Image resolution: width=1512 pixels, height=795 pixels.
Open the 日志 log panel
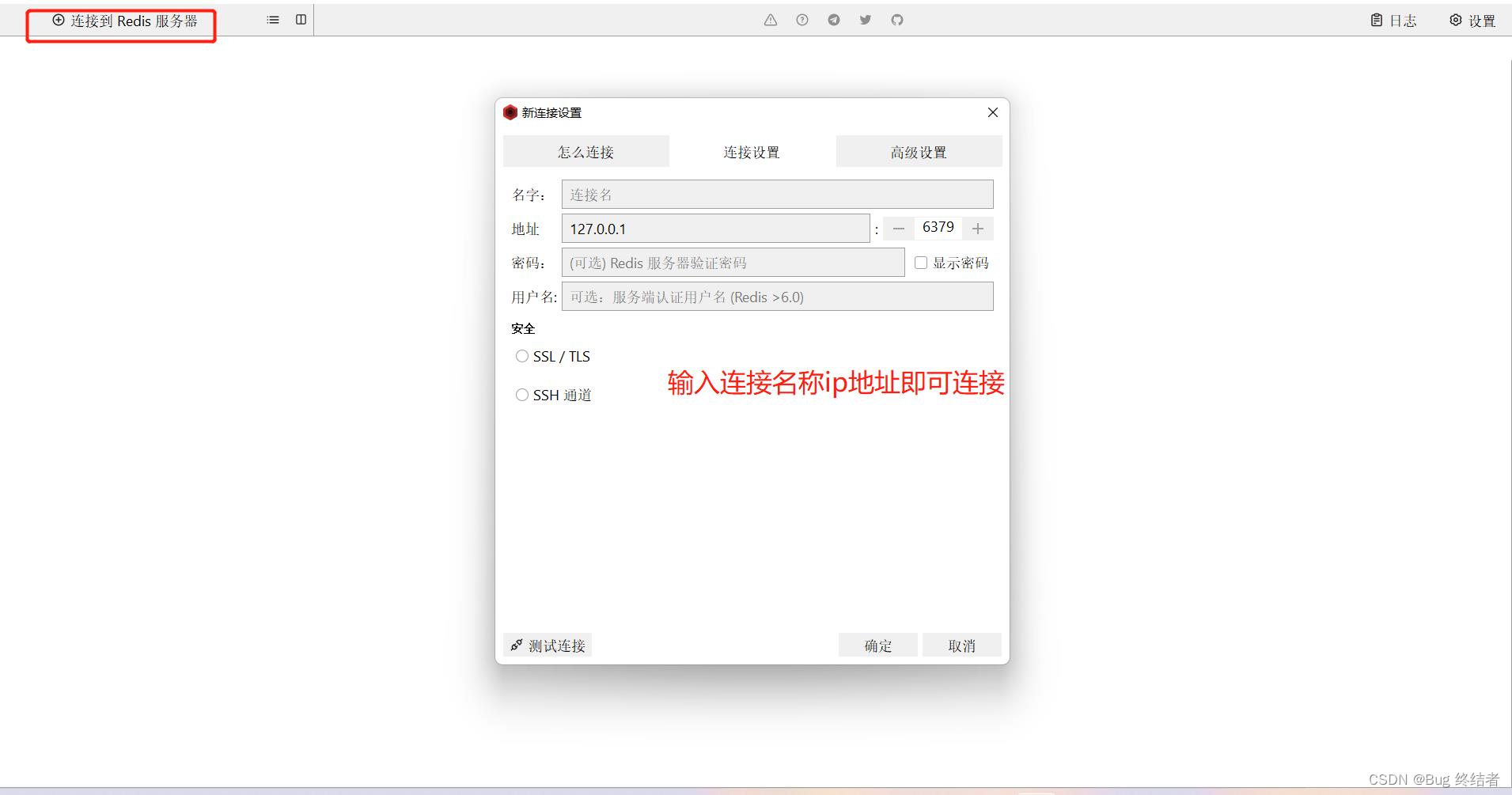(x=1393, y=21)
